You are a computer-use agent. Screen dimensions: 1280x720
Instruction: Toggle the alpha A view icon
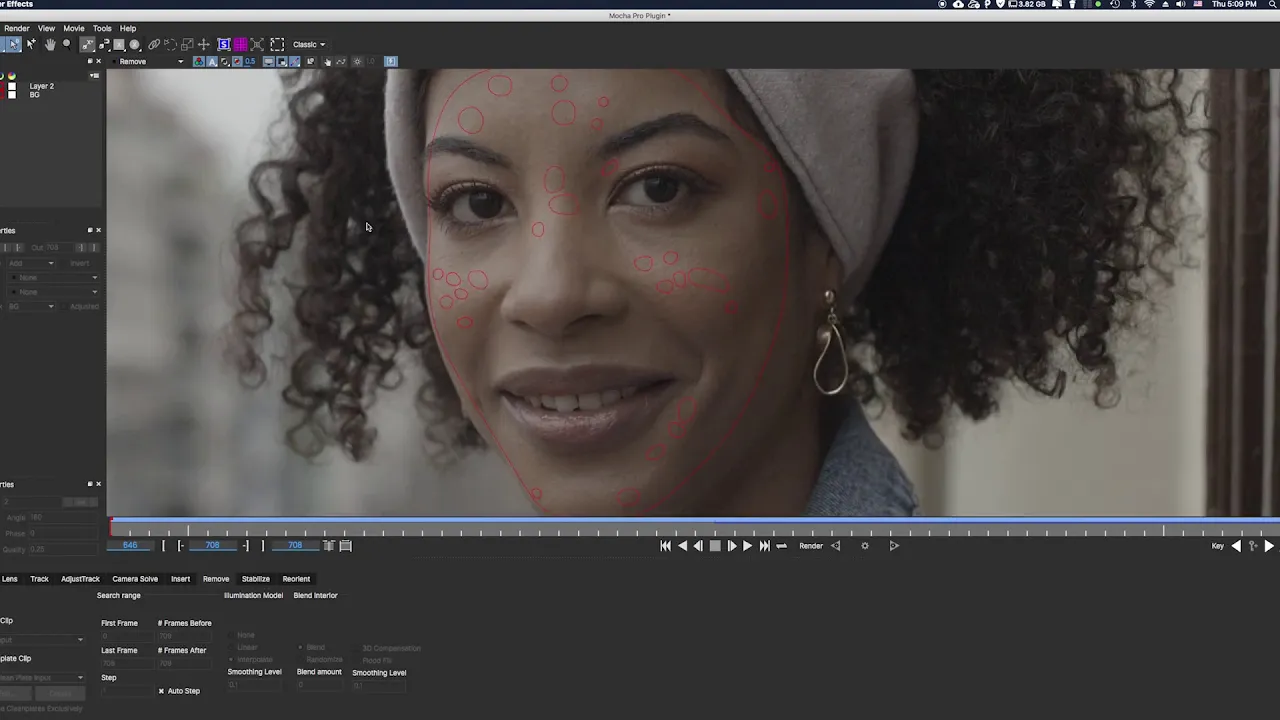click(x=212, y=61)
